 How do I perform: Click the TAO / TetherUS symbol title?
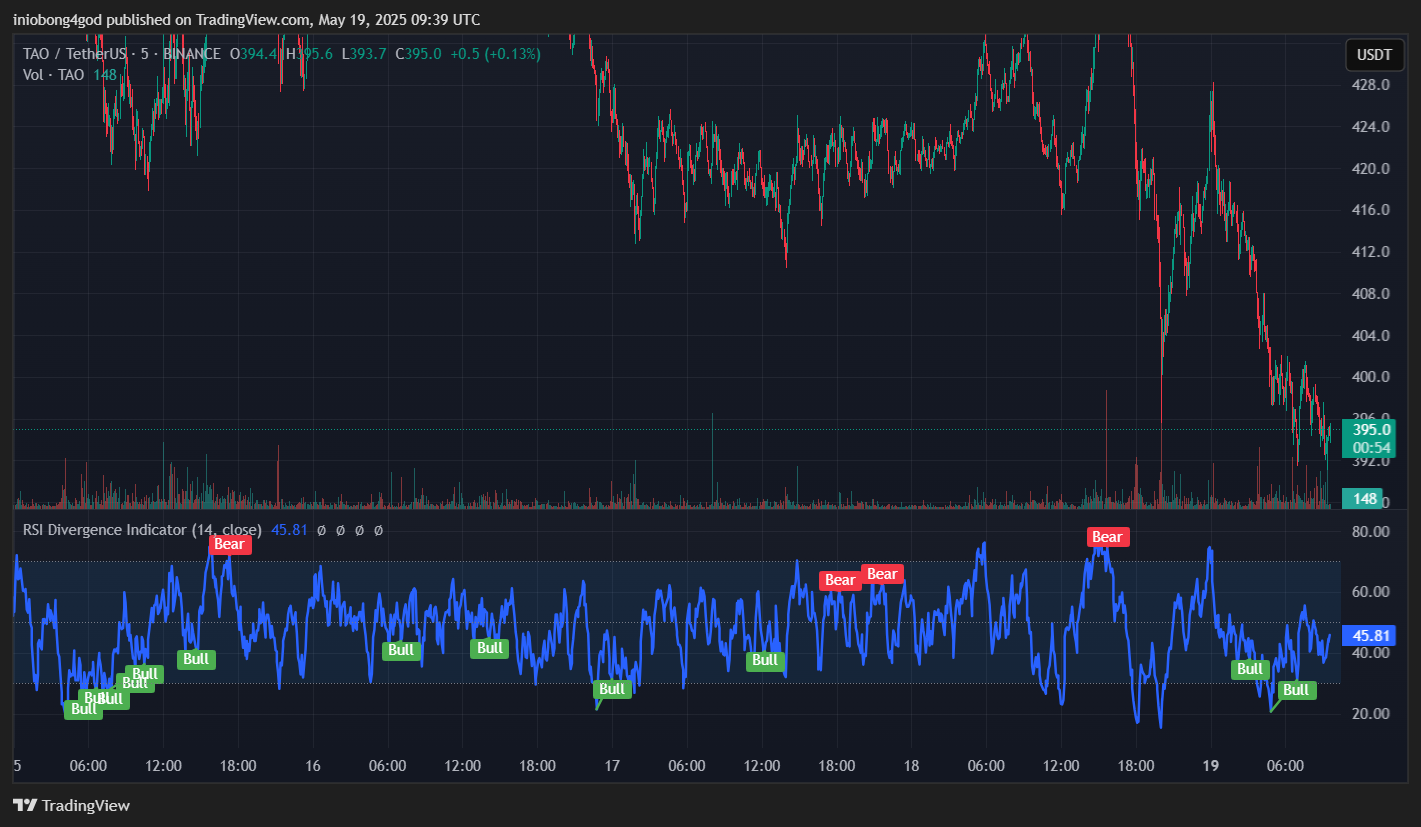point(76,54)
